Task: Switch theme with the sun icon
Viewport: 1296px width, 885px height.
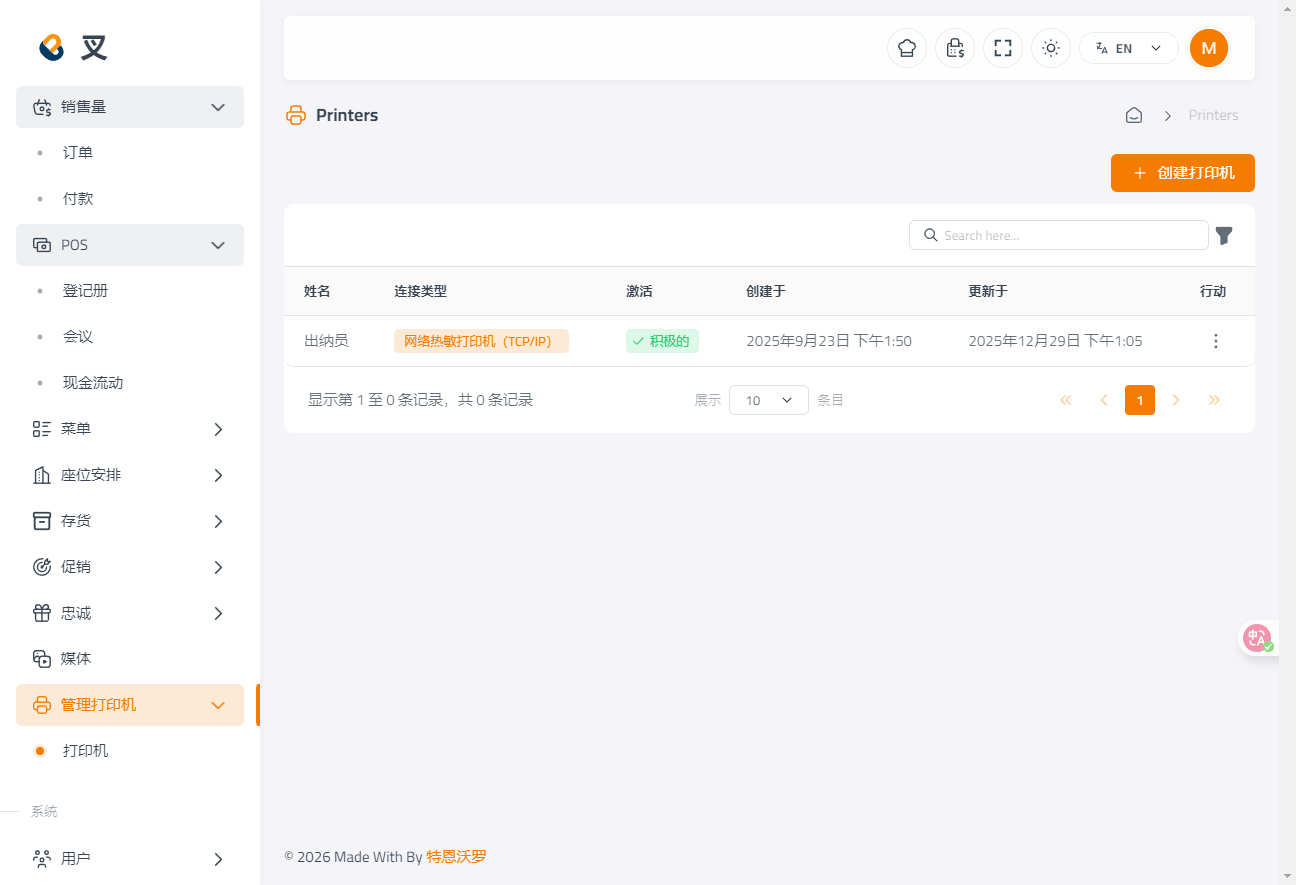Action: point(1051,48)
